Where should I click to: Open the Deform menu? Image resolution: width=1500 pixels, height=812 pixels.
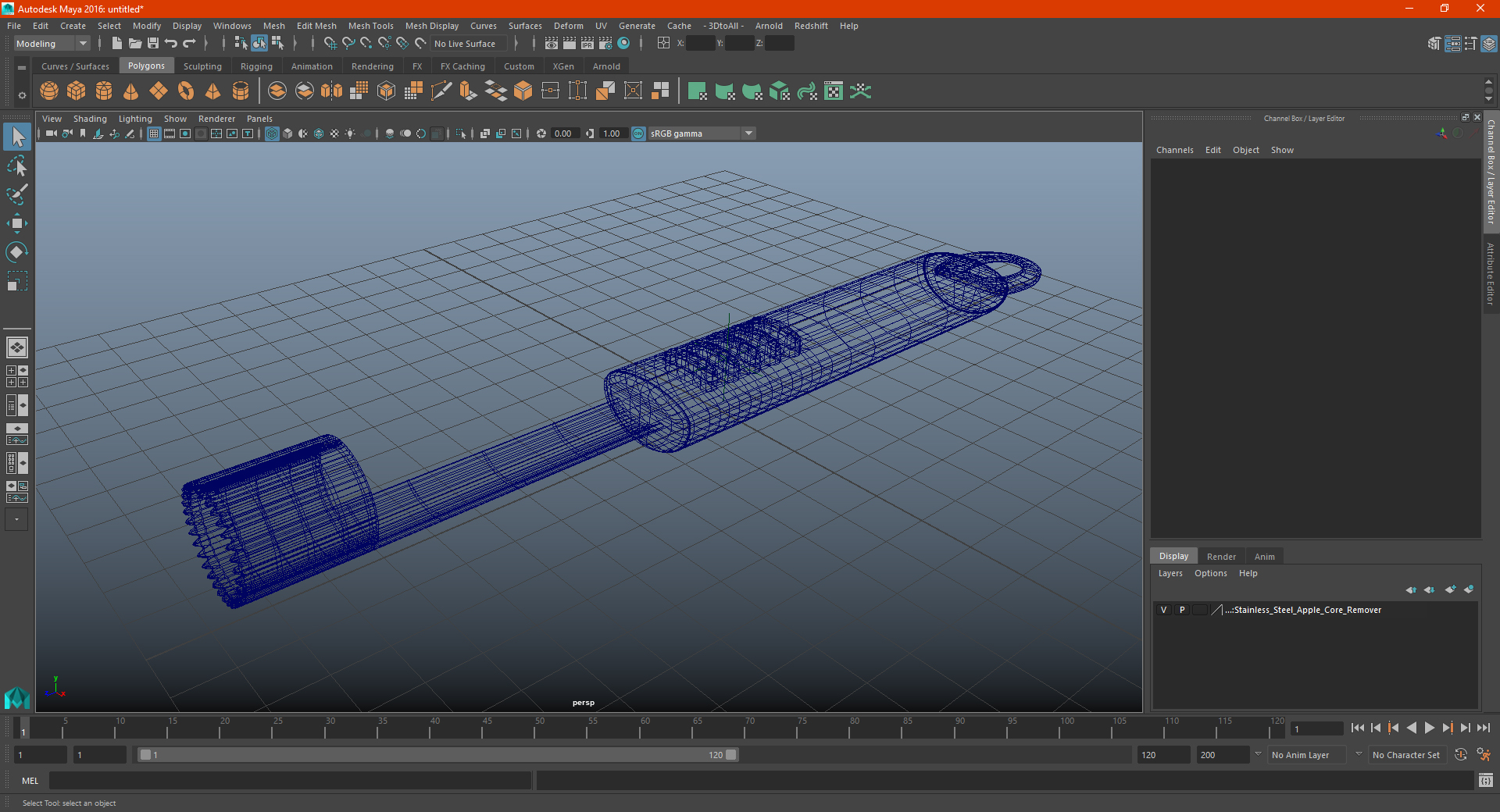tap(569, 26)
